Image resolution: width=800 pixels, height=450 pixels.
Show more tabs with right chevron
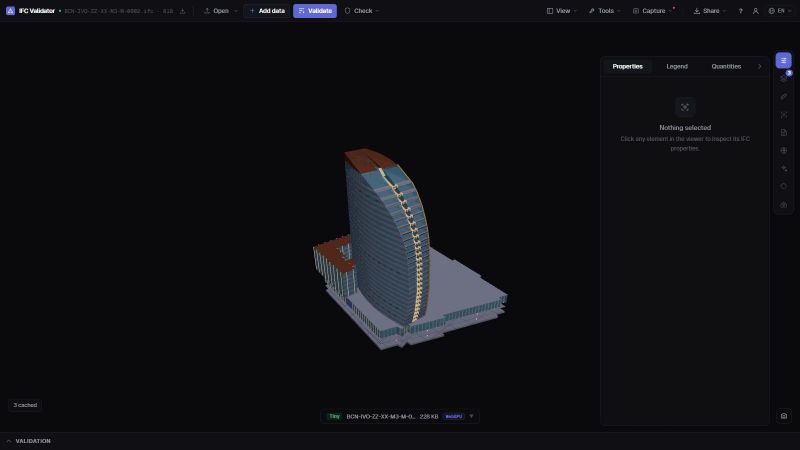(x=759, y=66)
